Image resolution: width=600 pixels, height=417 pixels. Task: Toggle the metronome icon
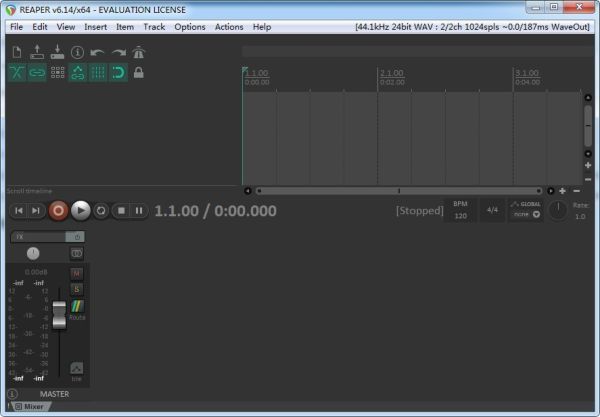tap(139, 52)
